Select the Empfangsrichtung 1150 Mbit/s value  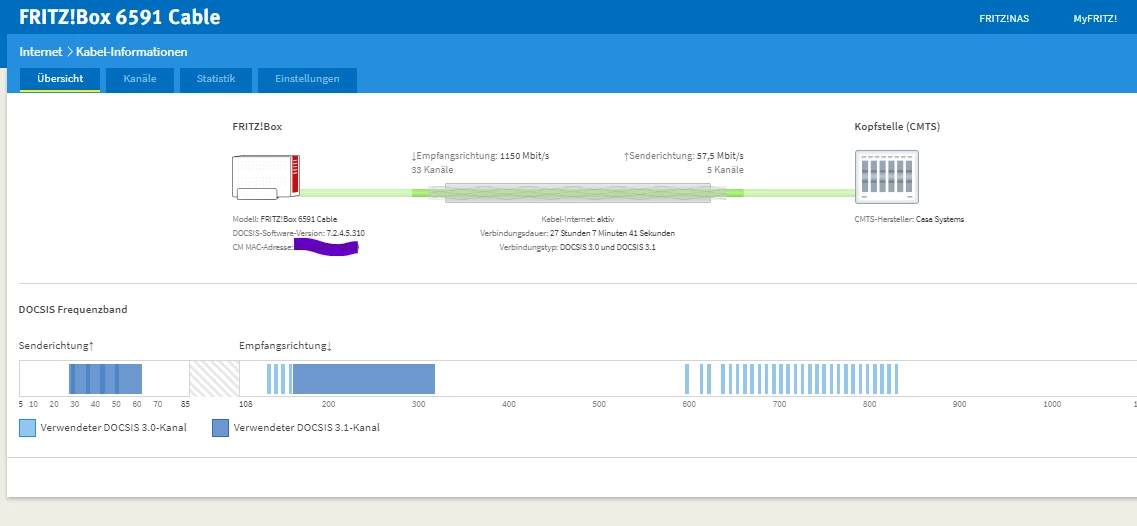tap(524, 156)
